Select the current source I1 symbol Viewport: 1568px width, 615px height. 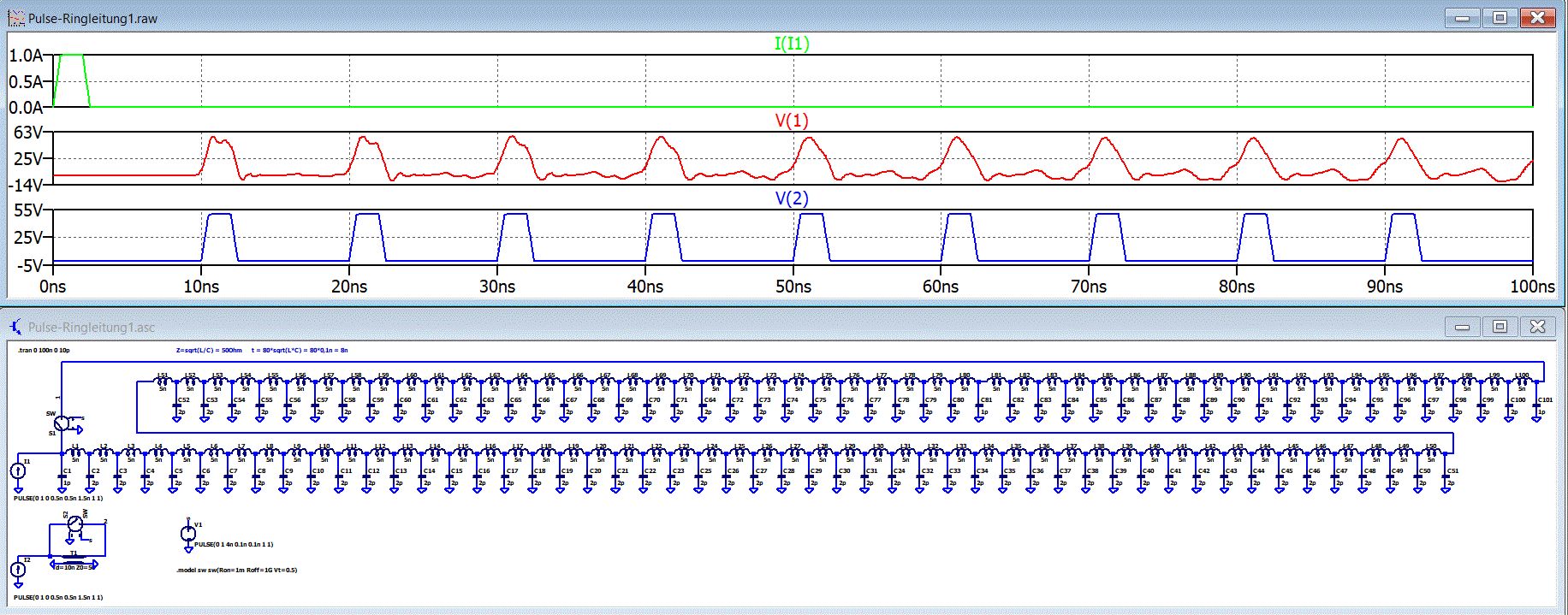(19, 470)
